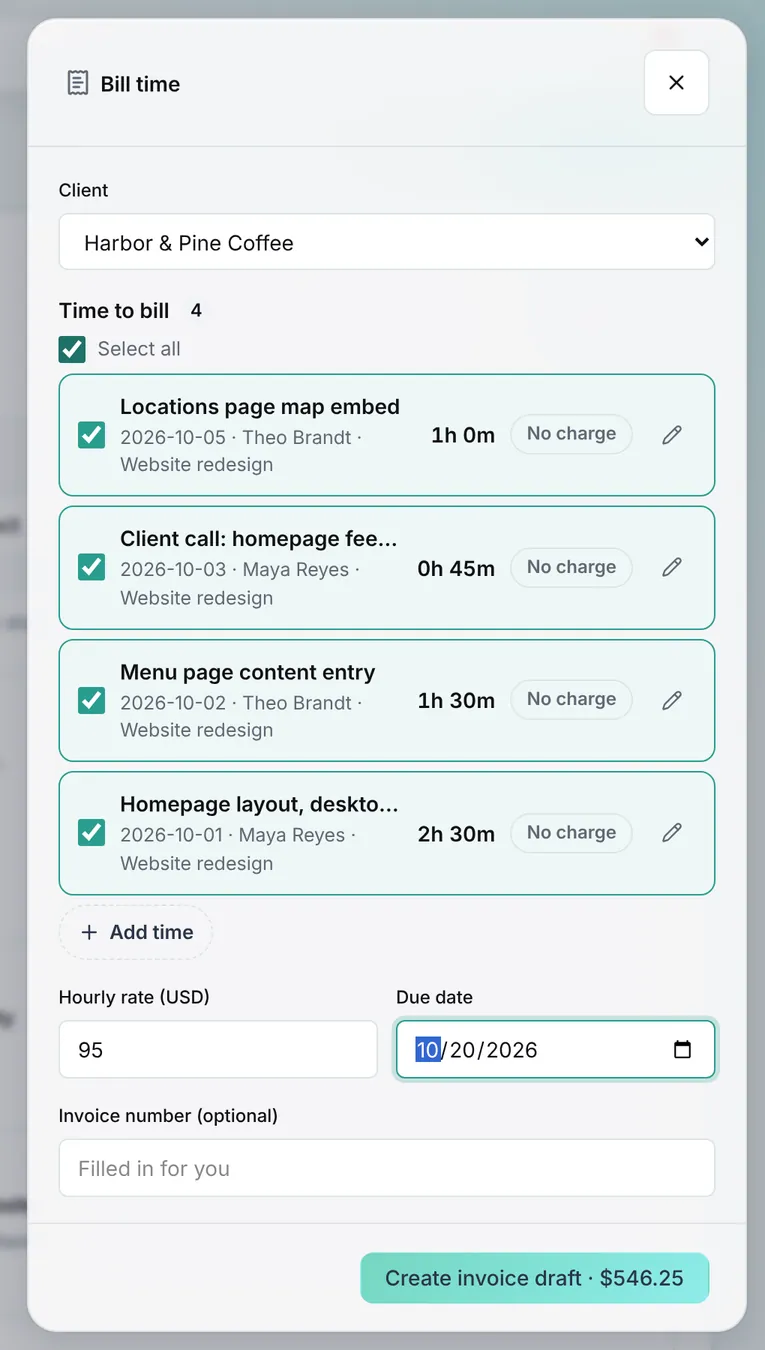Focus the Hourly rate field showing 95

pos(218,1050)
